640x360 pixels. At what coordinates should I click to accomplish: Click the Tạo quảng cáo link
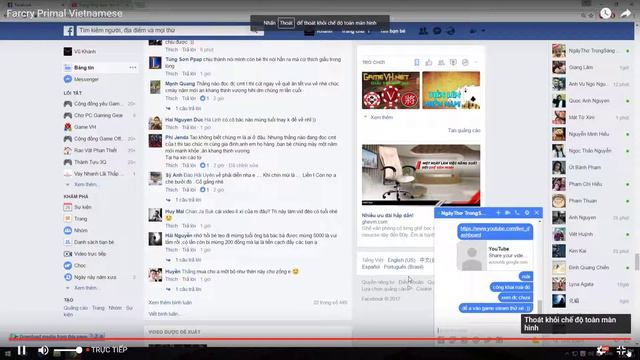tap(464, 130)
